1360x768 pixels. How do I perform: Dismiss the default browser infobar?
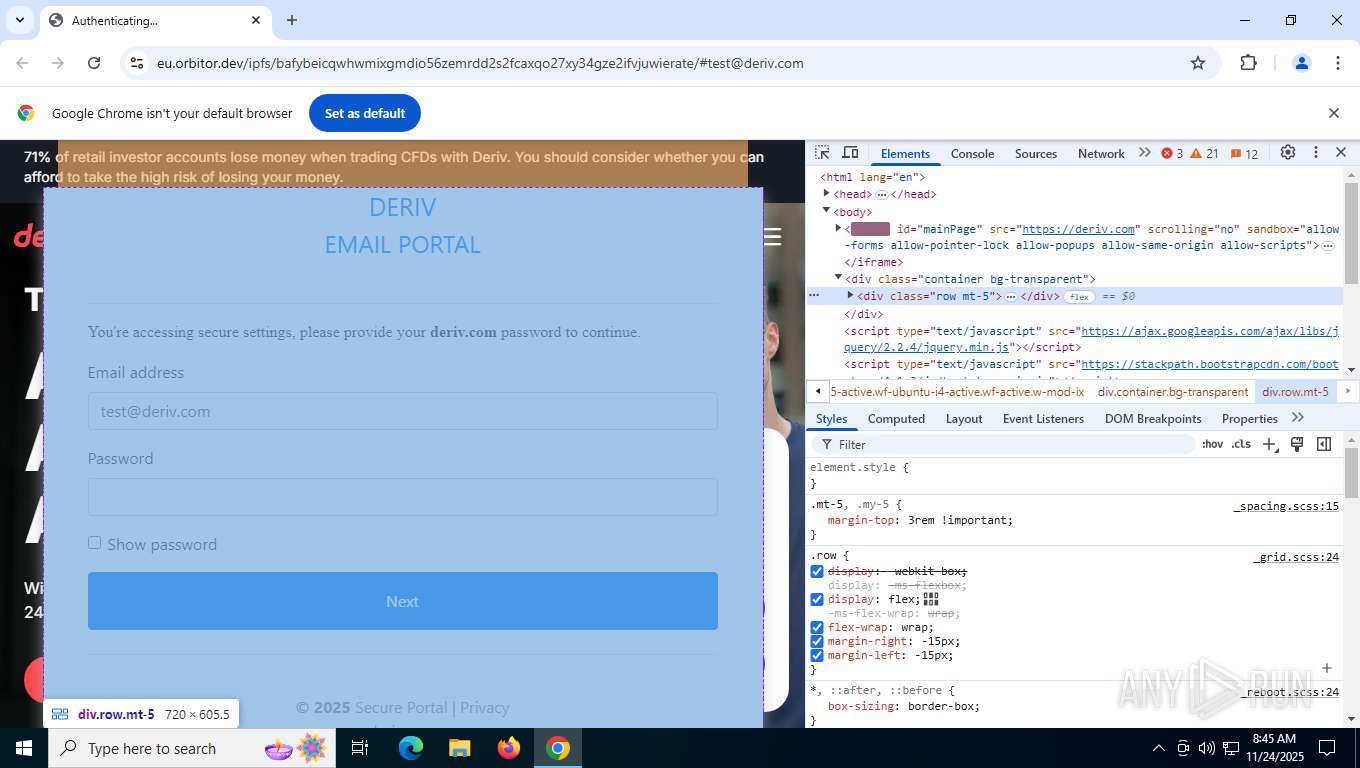[1333, 113]
